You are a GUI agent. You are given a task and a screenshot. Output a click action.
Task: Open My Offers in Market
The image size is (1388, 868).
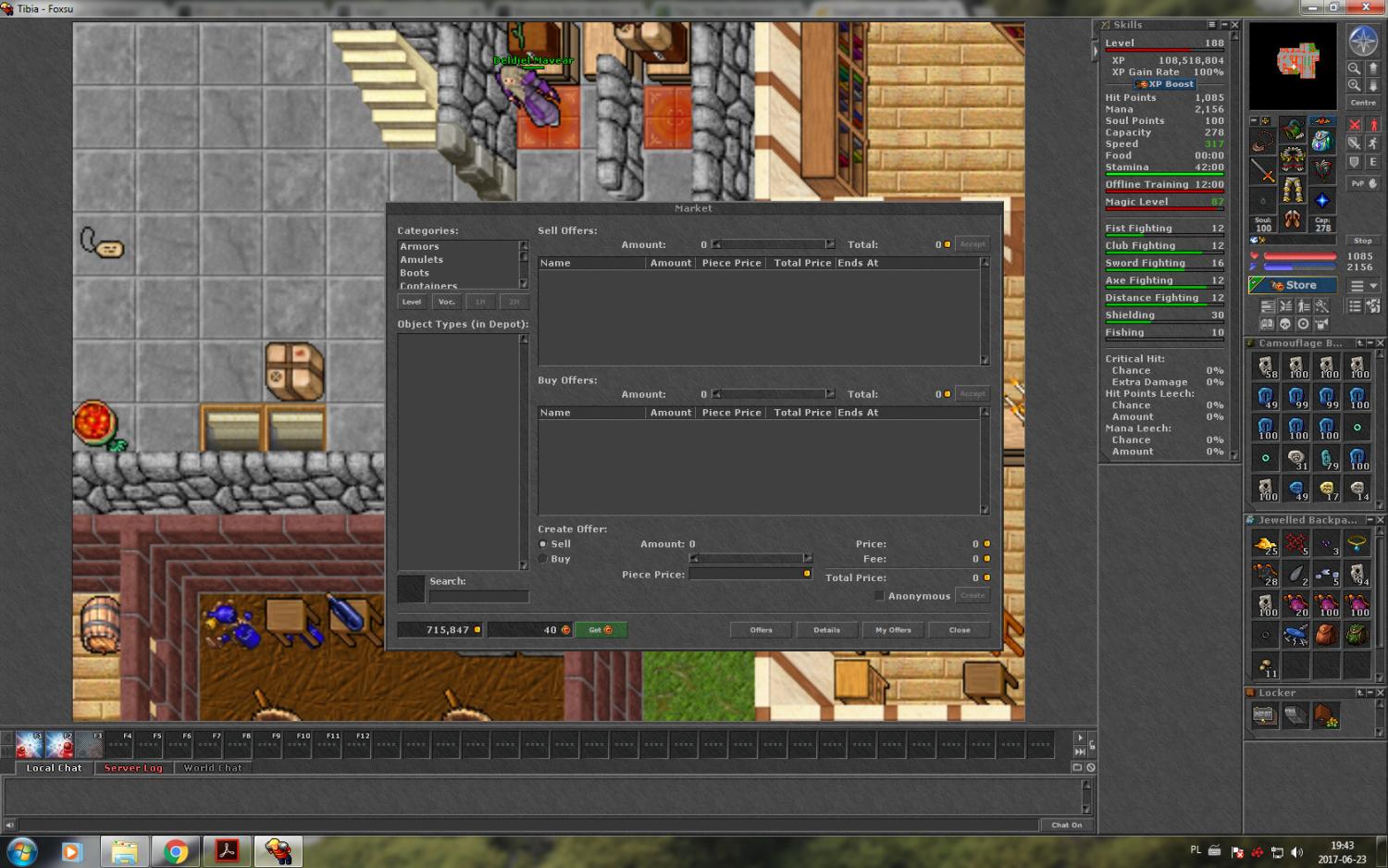point(893,630)
